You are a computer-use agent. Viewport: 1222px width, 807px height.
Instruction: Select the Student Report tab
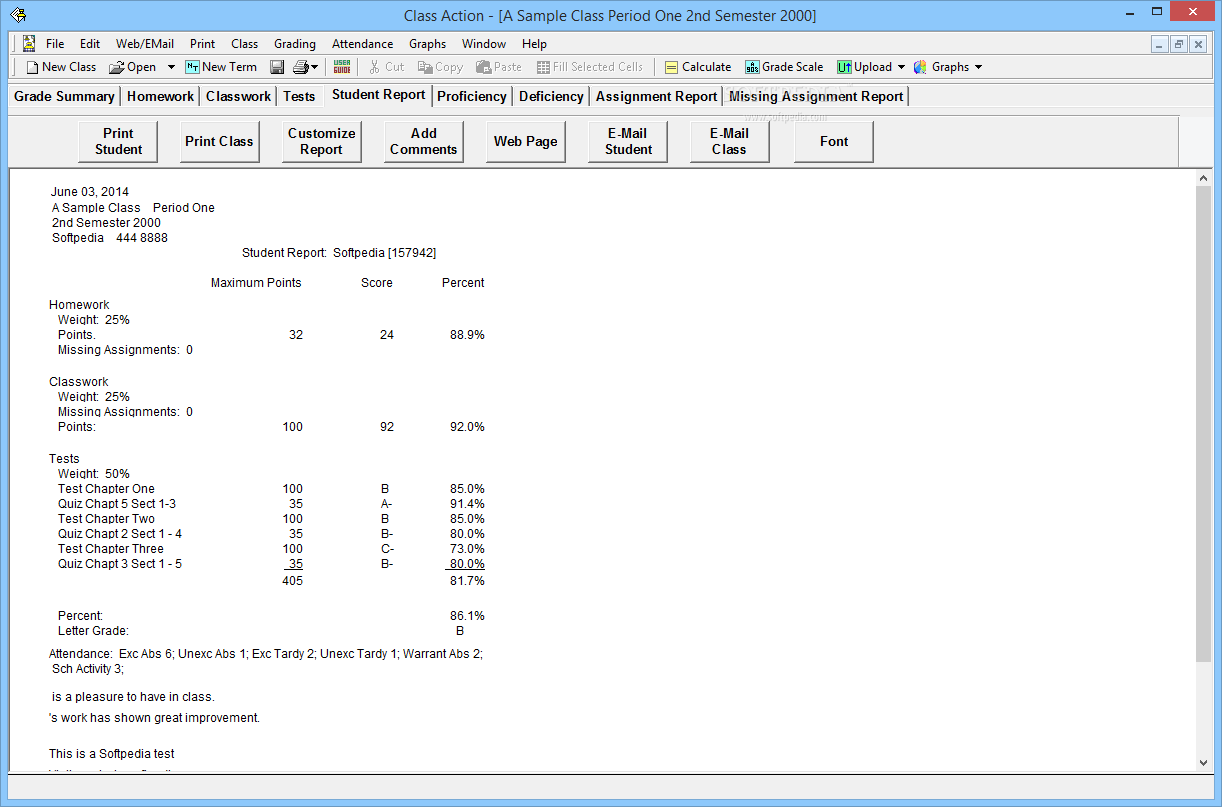point(379,95)
